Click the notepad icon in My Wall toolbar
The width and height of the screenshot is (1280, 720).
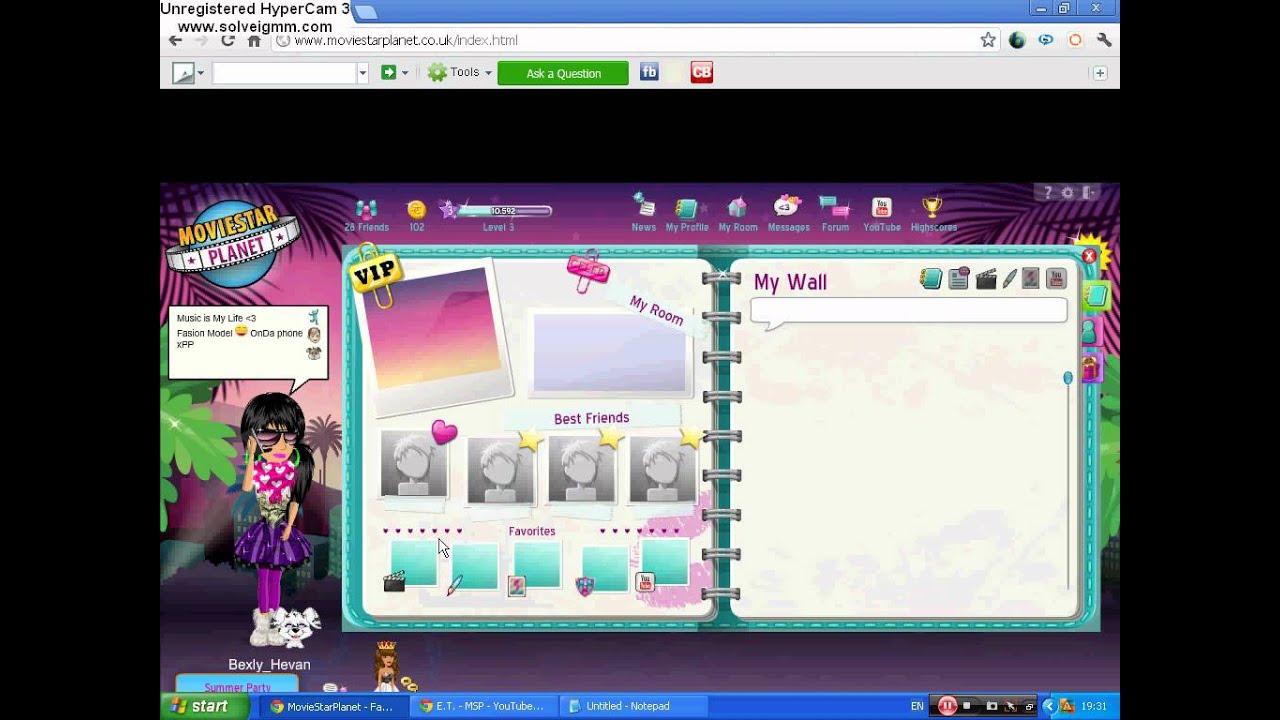point(958,279)
